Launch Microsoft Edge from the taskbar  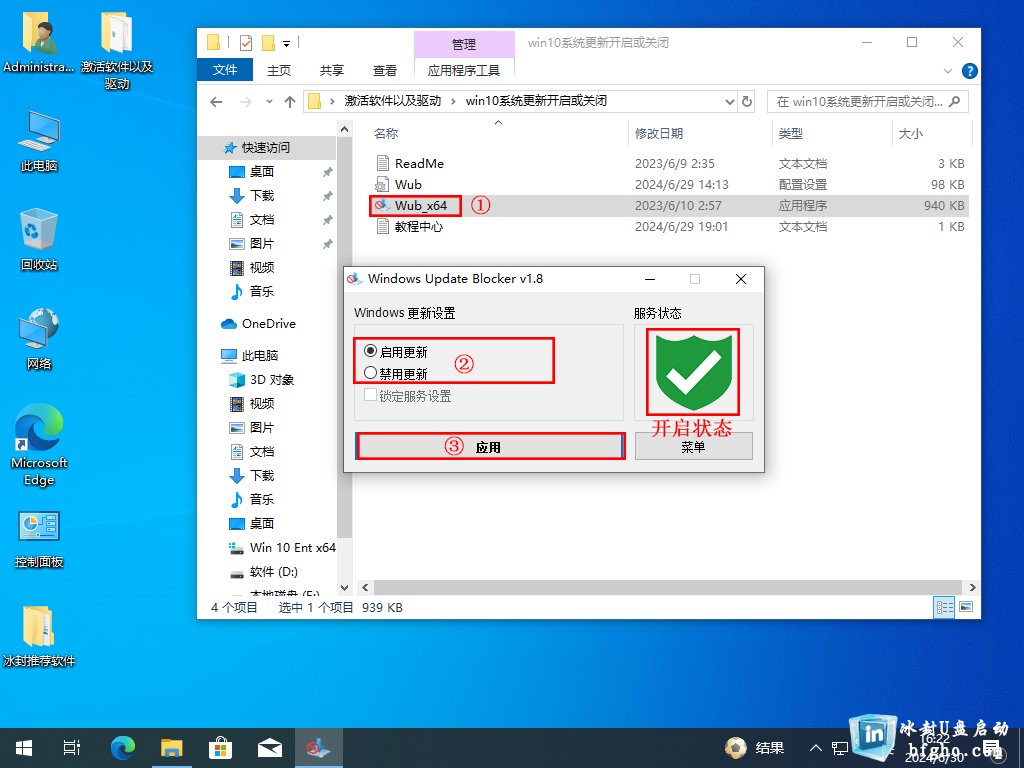tap(122, 748)
